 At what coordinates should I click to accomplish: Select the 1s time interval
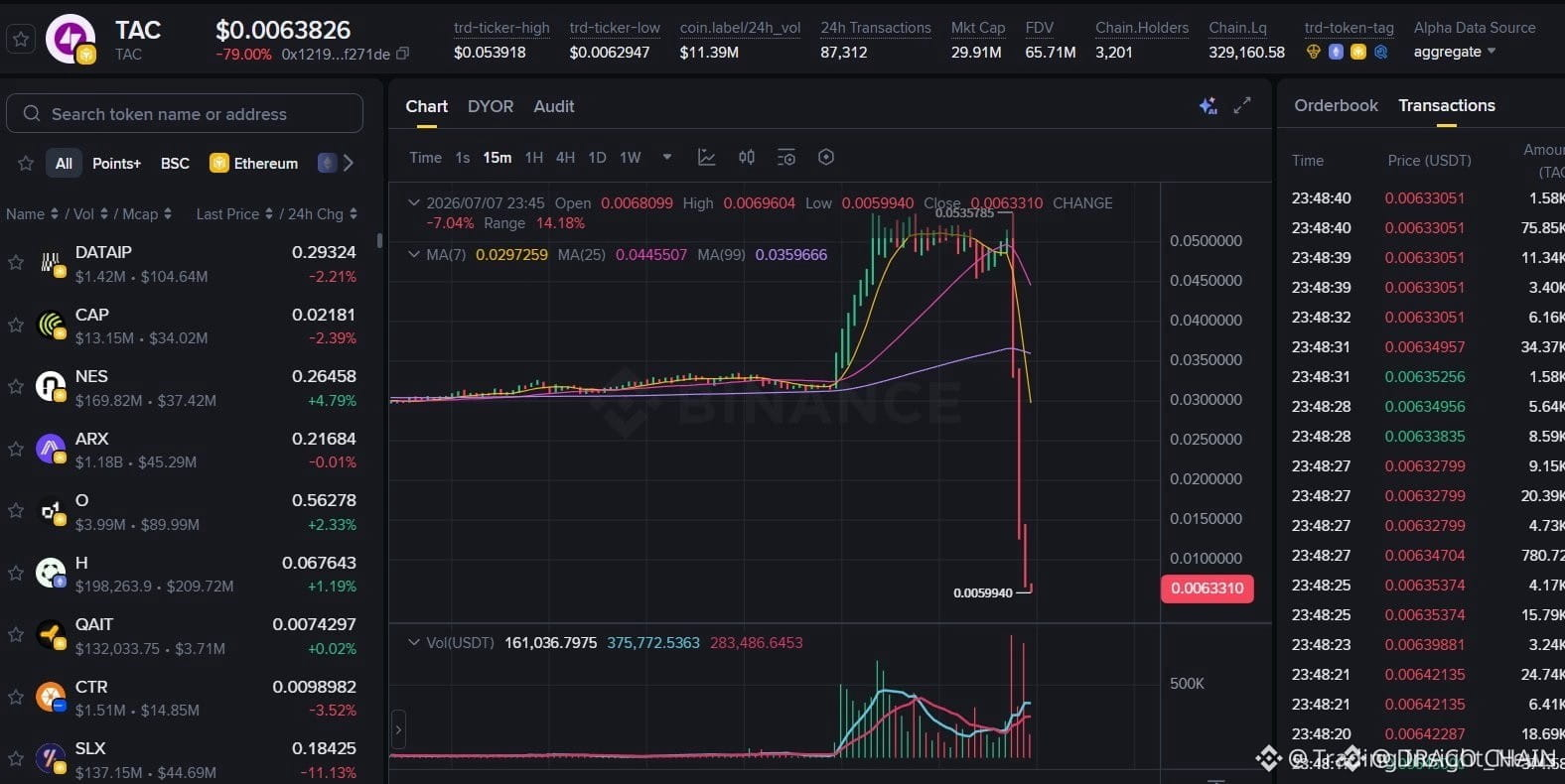(462, 157)
